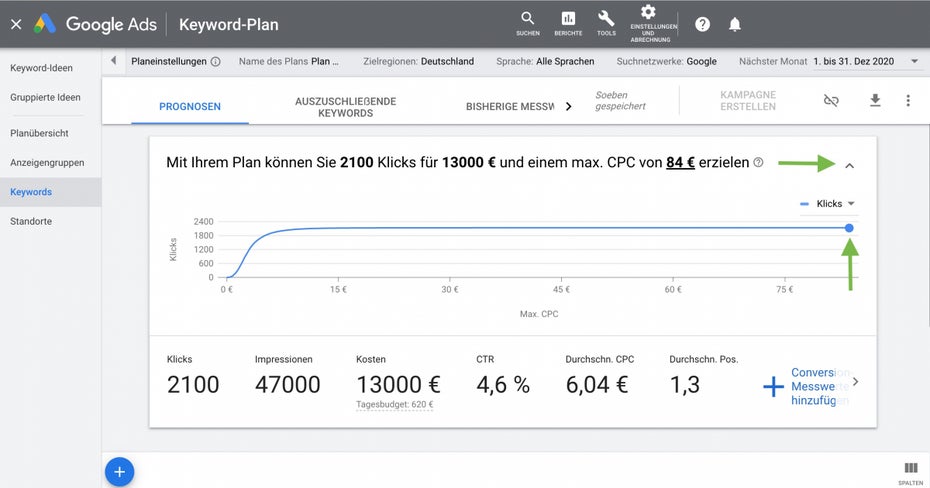The height and width of the screenshot is (488, 930).
Task: Switch to Auszuschließende Keywords tab
Action: (x=345, y=107)
